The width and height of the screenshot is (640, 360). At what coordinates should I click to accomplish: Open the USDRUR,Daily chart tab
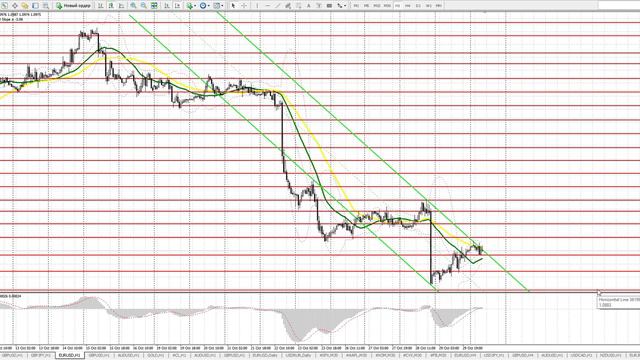tap(298, 356)
